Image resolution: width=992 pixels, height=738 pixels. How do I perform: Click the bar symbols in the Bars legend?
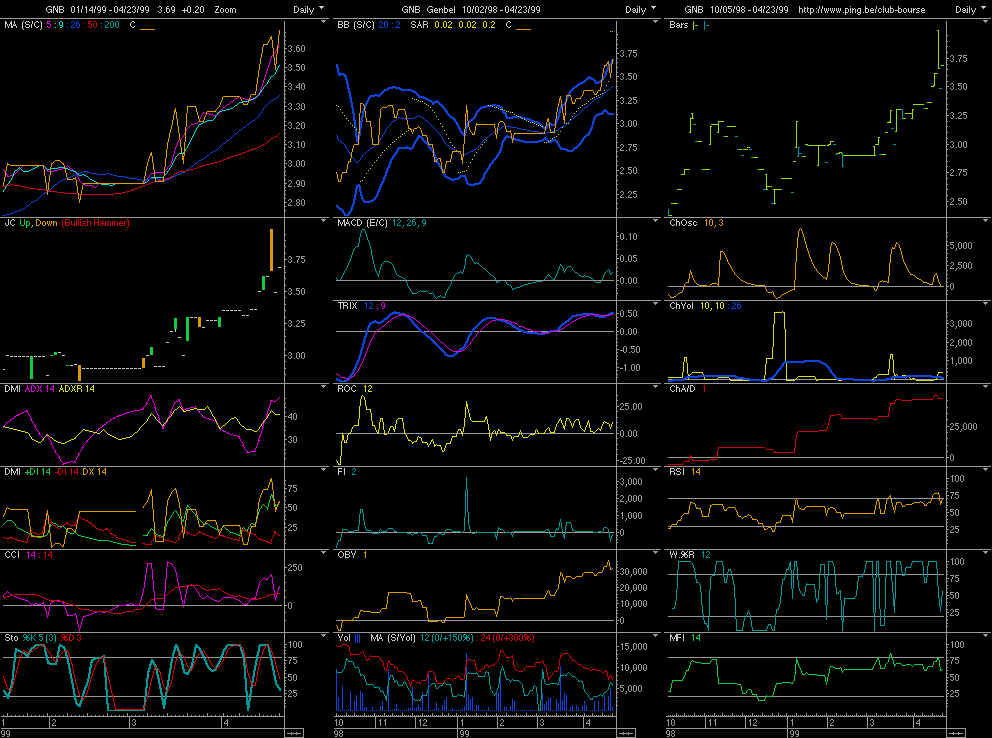(x=701, y=25)
